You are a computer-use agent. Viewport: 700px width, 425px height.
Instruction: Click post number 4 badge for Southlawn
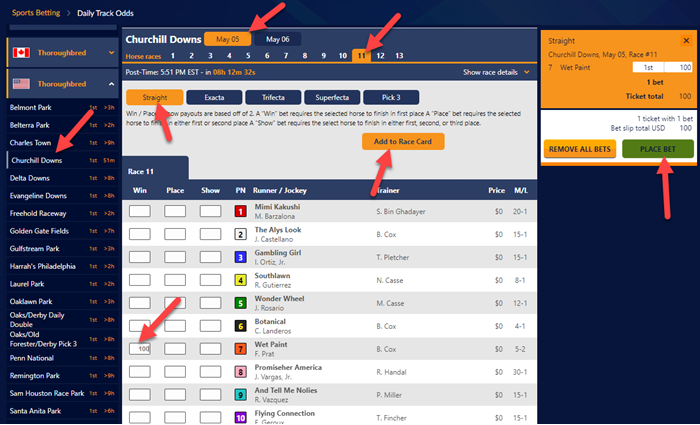[x=241, y=280]
